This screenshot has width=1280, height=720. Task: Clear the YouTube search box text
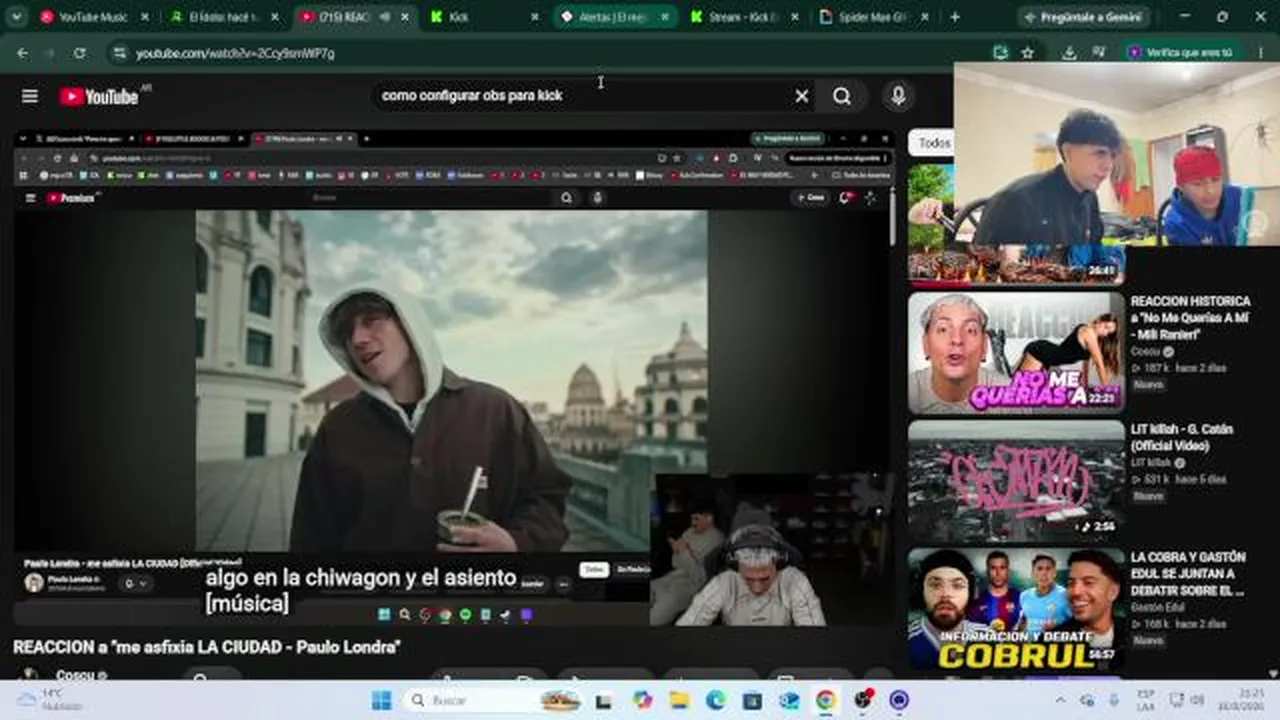801,96
